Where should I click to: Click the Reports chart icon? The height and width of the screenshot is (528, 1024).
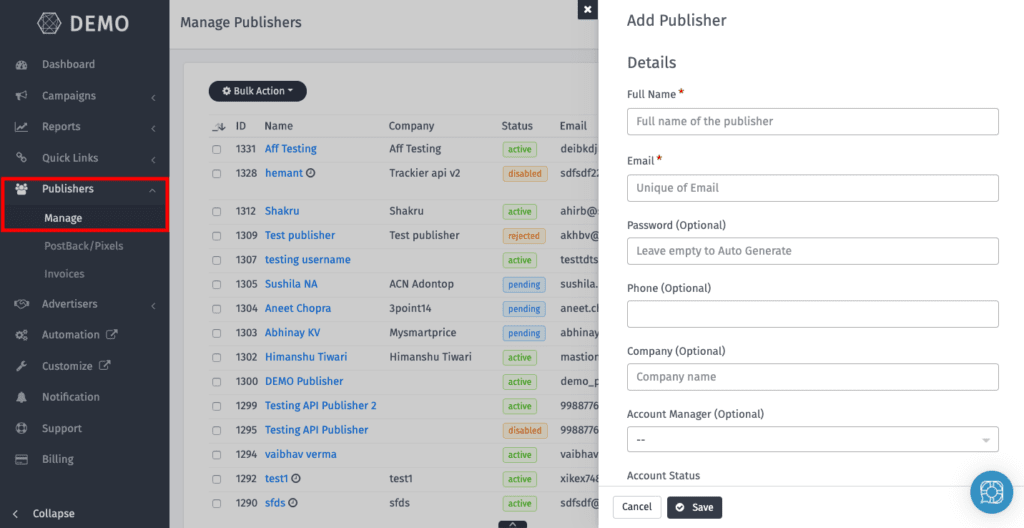(x=21, y=127)
